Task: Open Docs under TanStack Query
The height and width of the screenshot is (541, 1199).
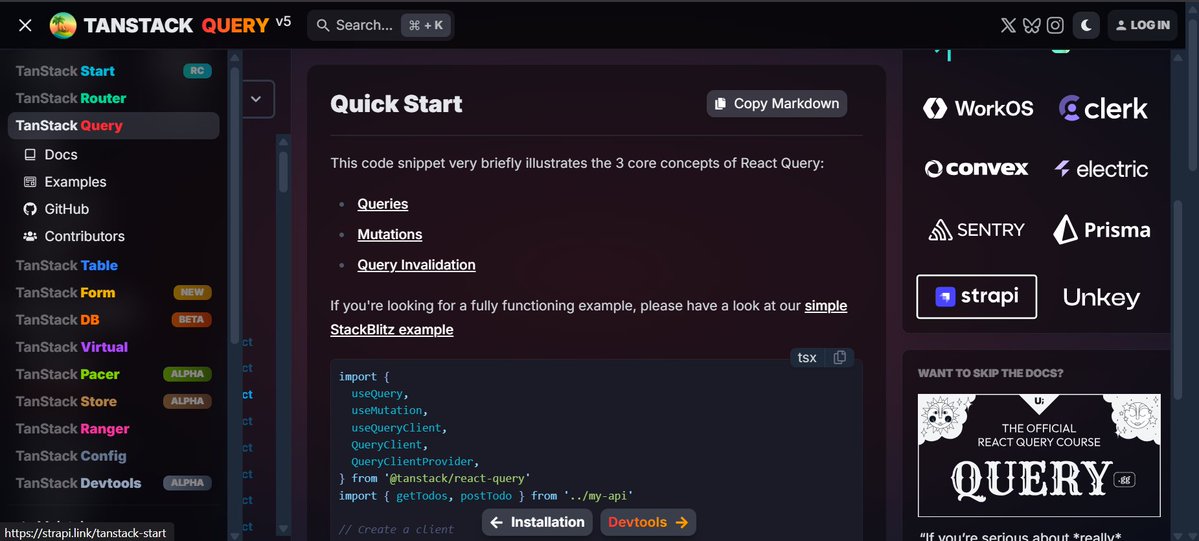Action: 60,155
